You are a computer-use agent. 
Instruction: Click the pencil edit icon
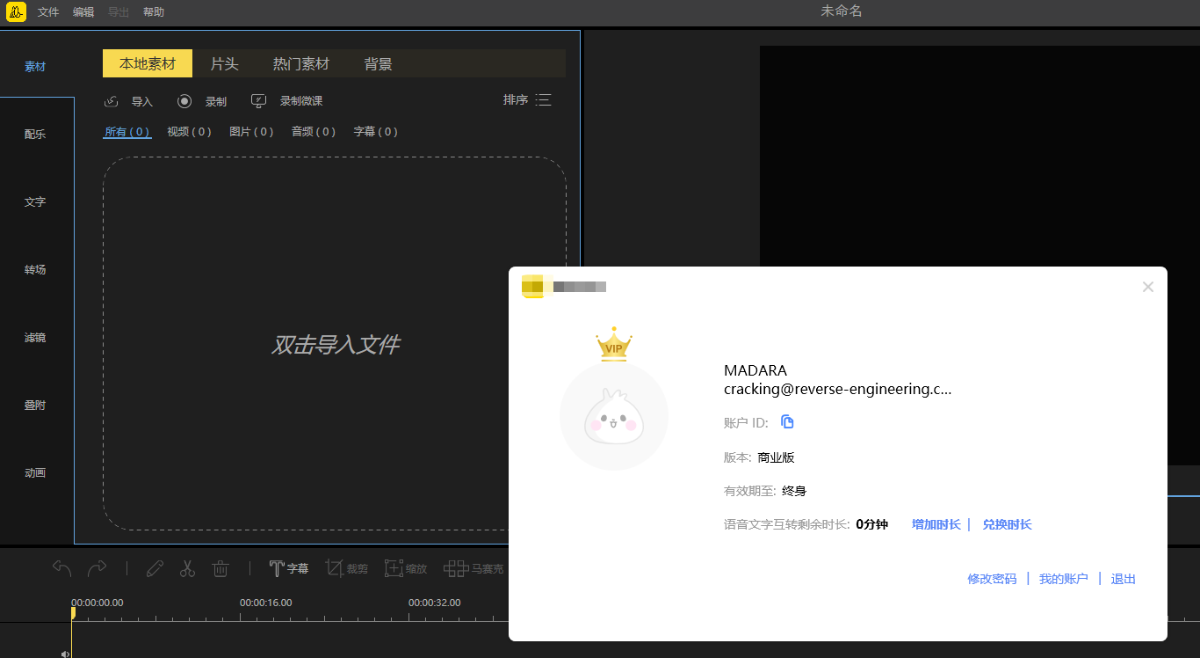154,568
